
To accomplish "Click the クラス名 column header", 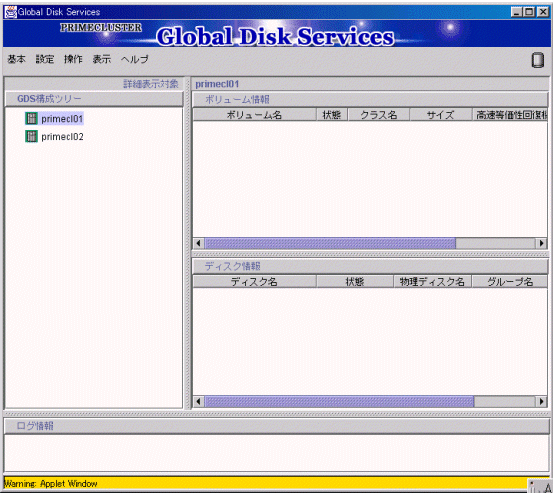I will point(379,115).
